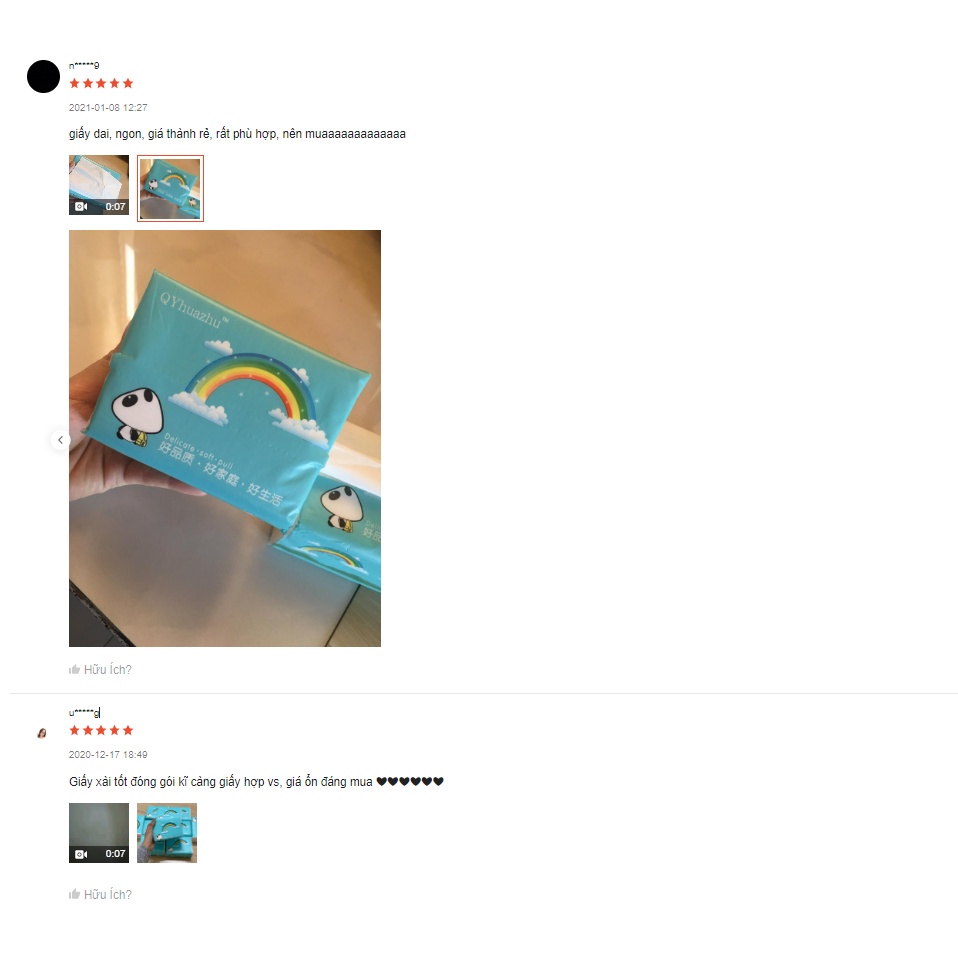Click the thumbs-up icon under the enlarged photo
Screen dimensions: 958x958
[75, 669]
